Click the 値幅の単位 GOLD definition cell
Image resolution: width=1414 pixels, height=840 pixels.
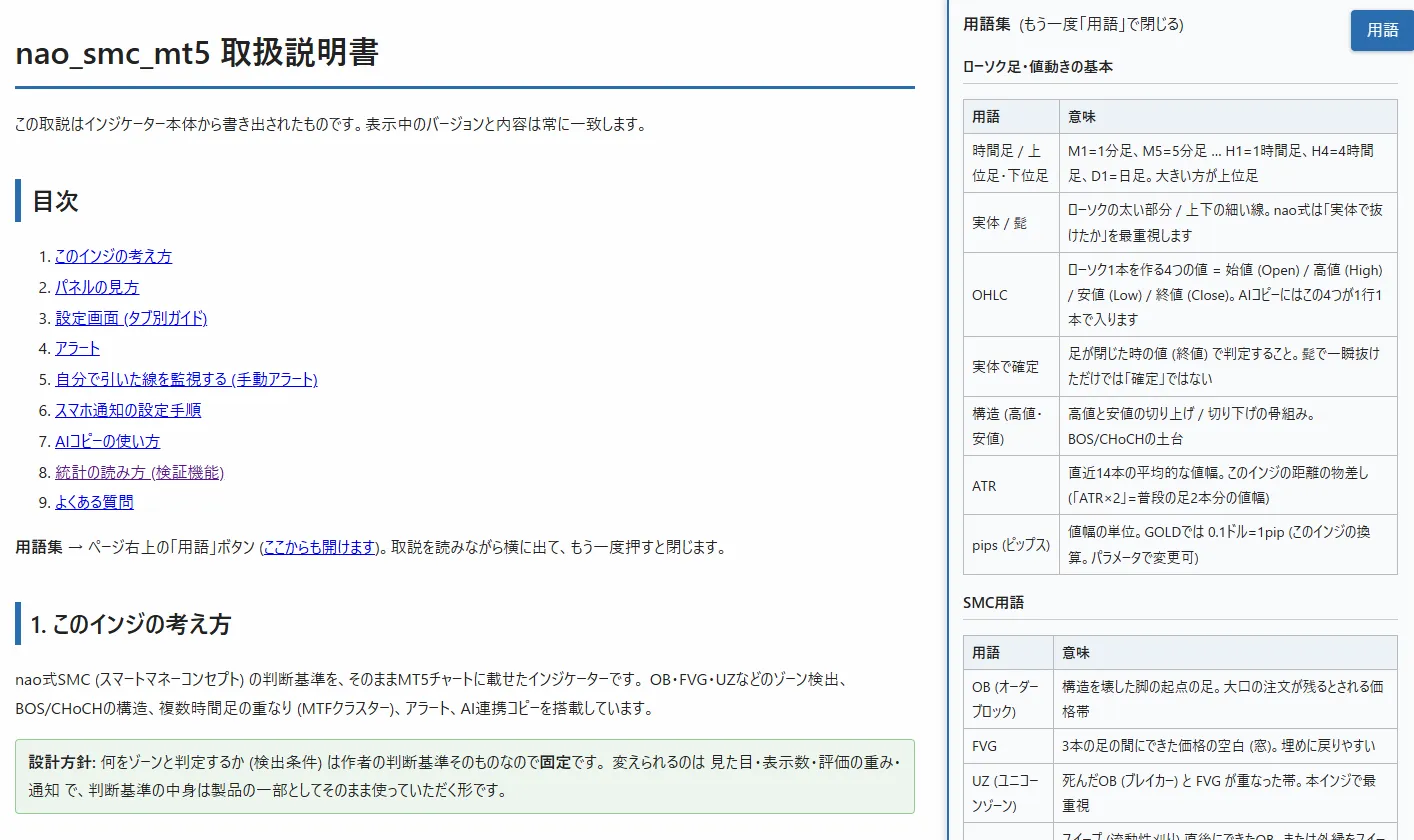1228,545
